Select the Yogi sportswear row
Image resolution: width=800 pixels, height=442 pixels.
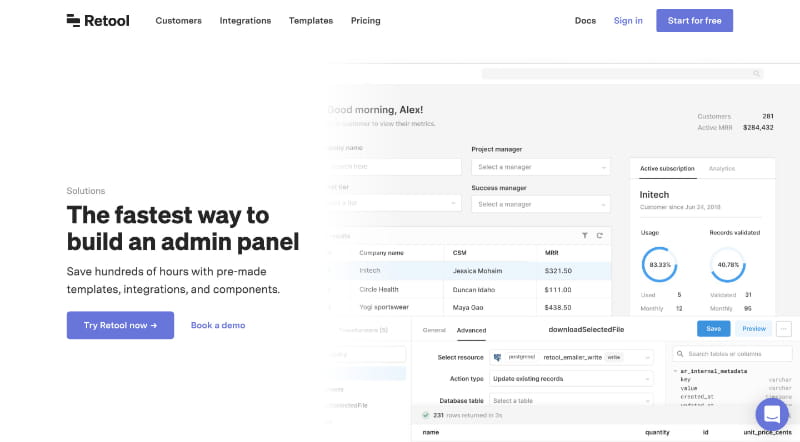pyautogui.click(x=469, y=307)
